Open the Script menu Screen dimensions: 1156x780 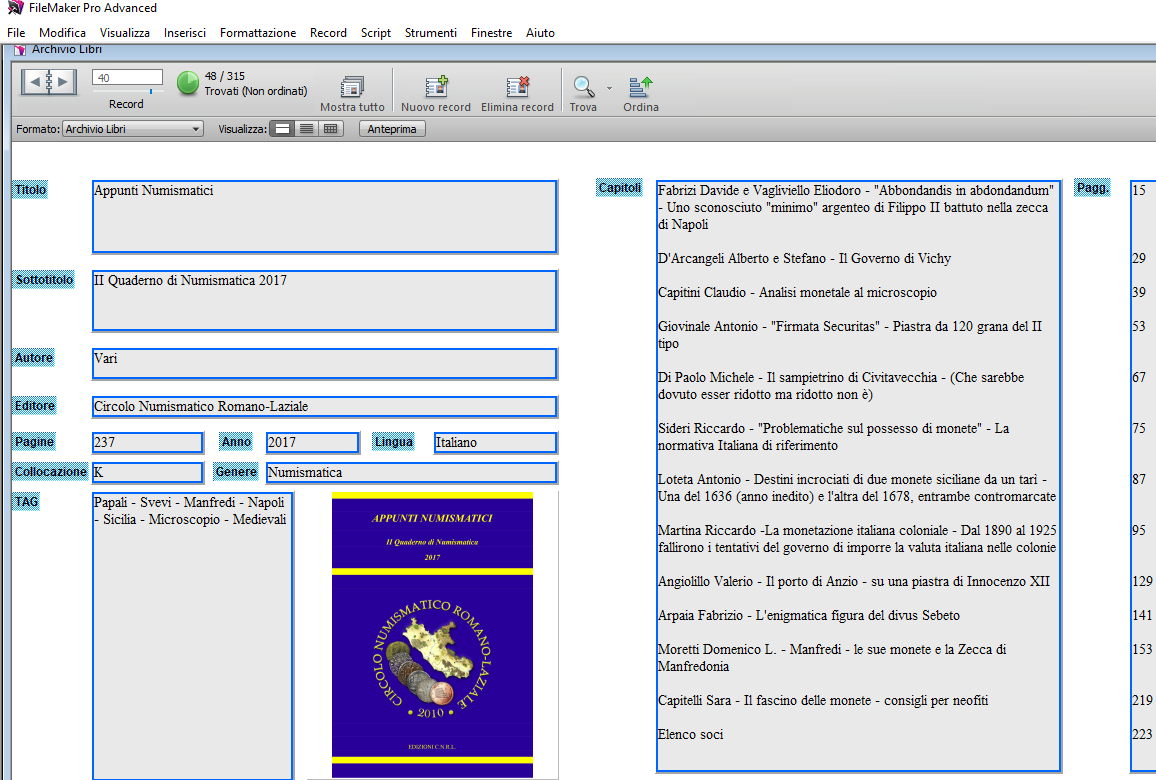375,32
